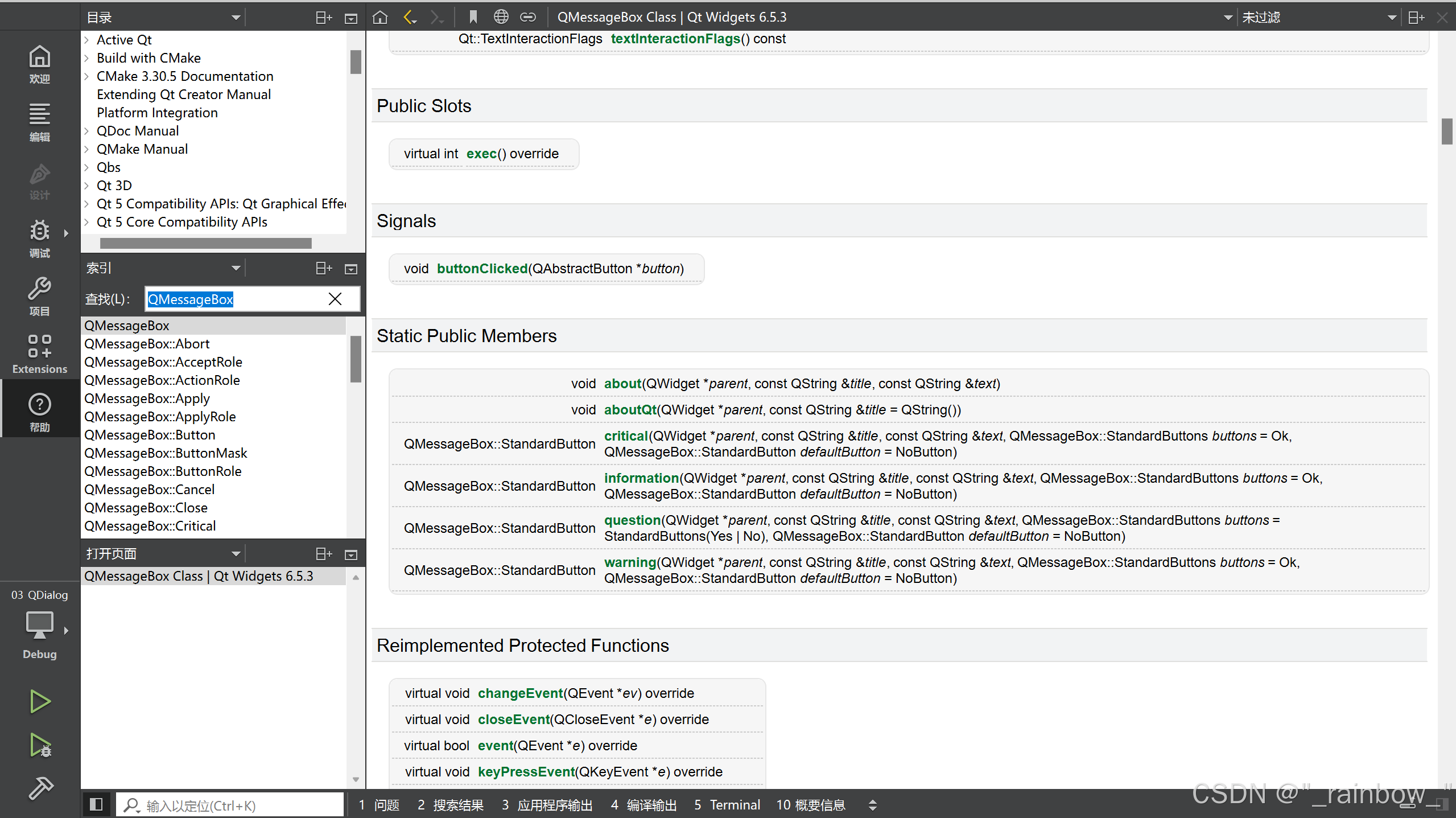
Task: Open the 应用程序输出 output tab
Action: click(547, 805)
